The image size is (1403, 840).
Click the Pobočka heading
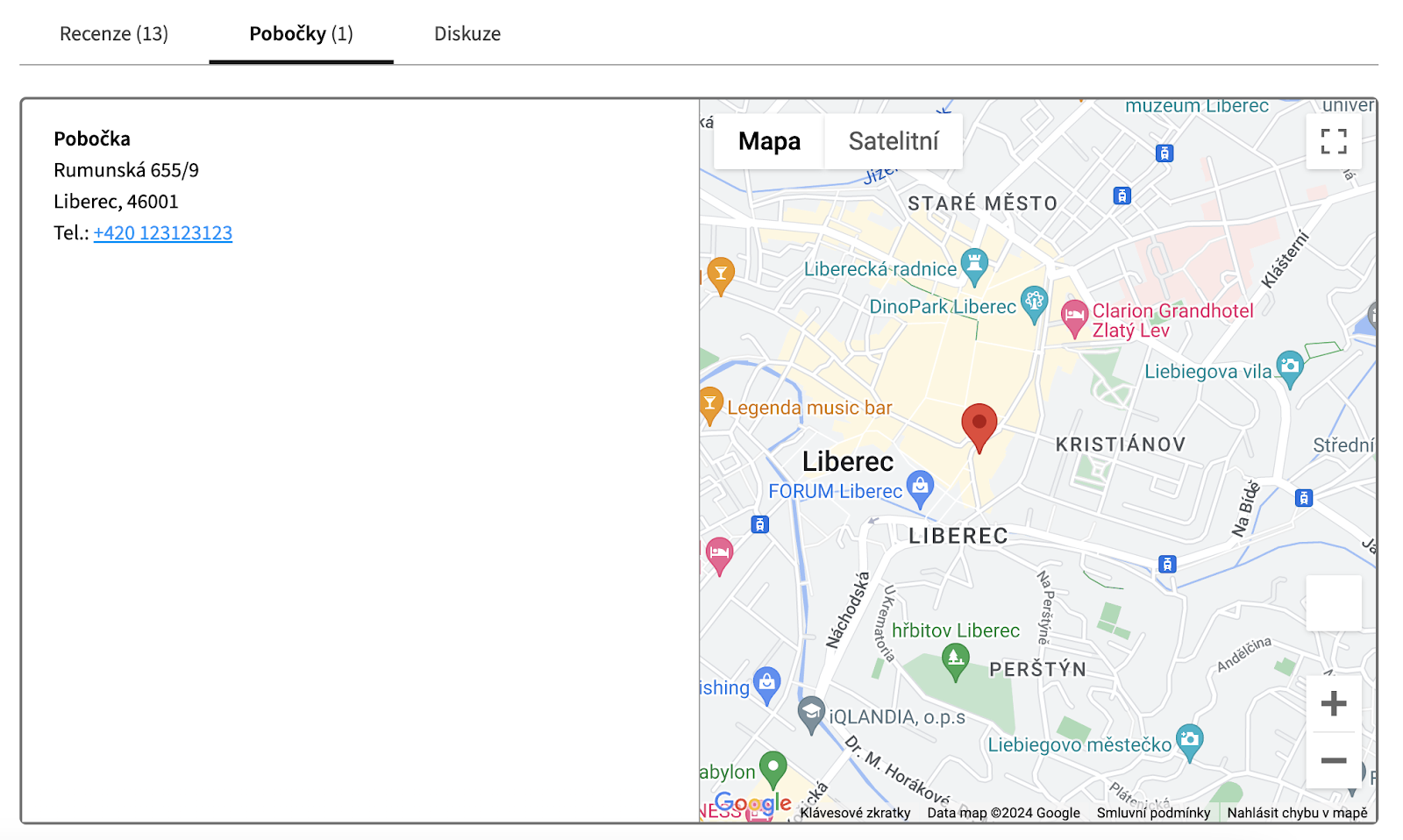(92, 139)
